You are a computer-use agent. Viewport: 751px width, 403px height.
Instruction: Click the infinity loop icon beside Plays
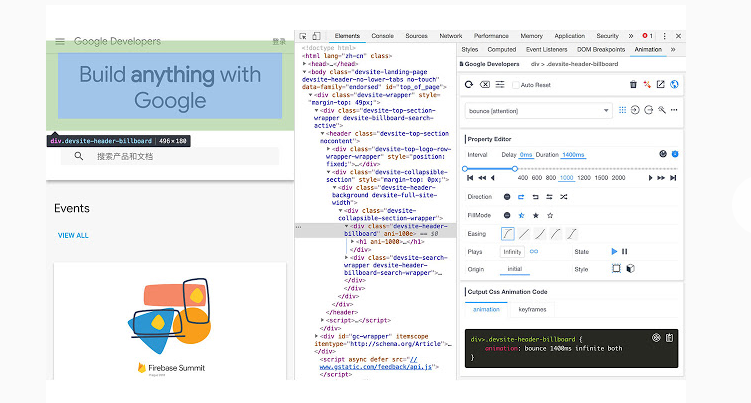pos(534,252)
